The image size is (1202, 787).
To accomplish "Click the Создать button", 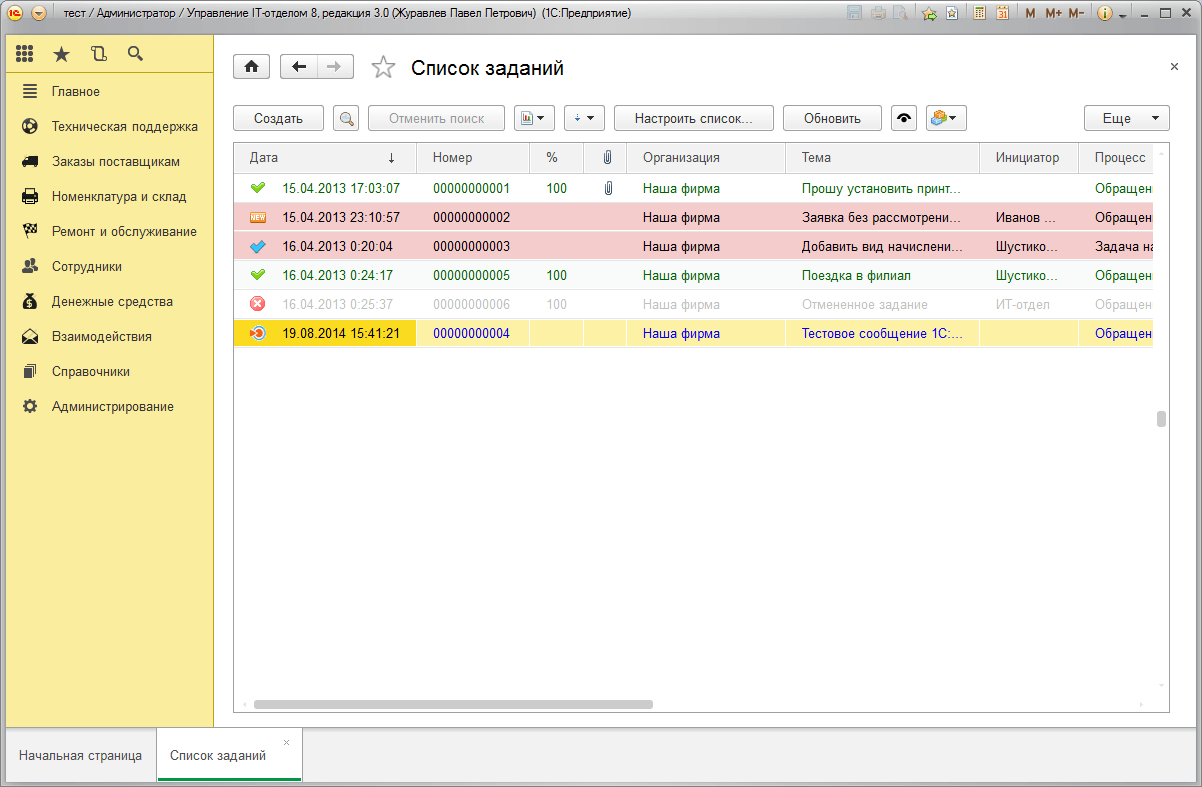I will [x=278, y=118].
